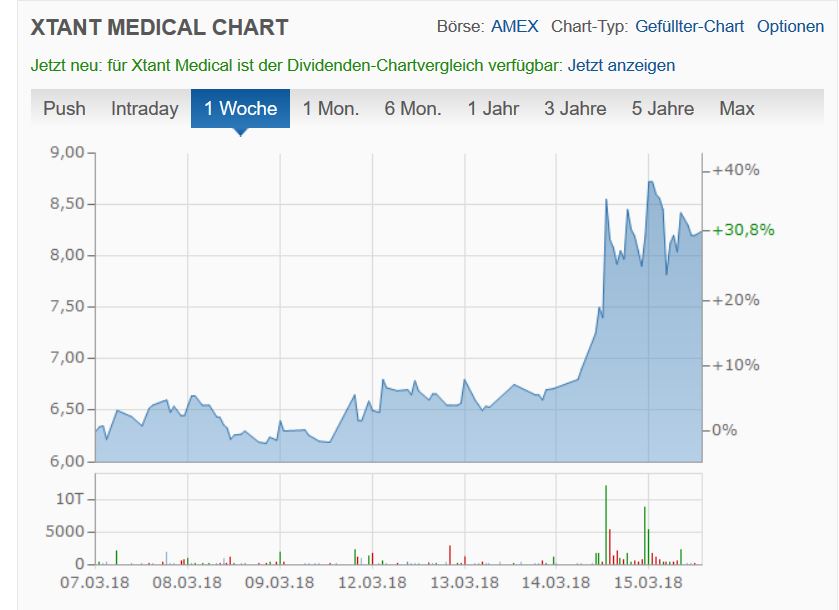Show the 5 Jahre chart range

tap(662, 108)
